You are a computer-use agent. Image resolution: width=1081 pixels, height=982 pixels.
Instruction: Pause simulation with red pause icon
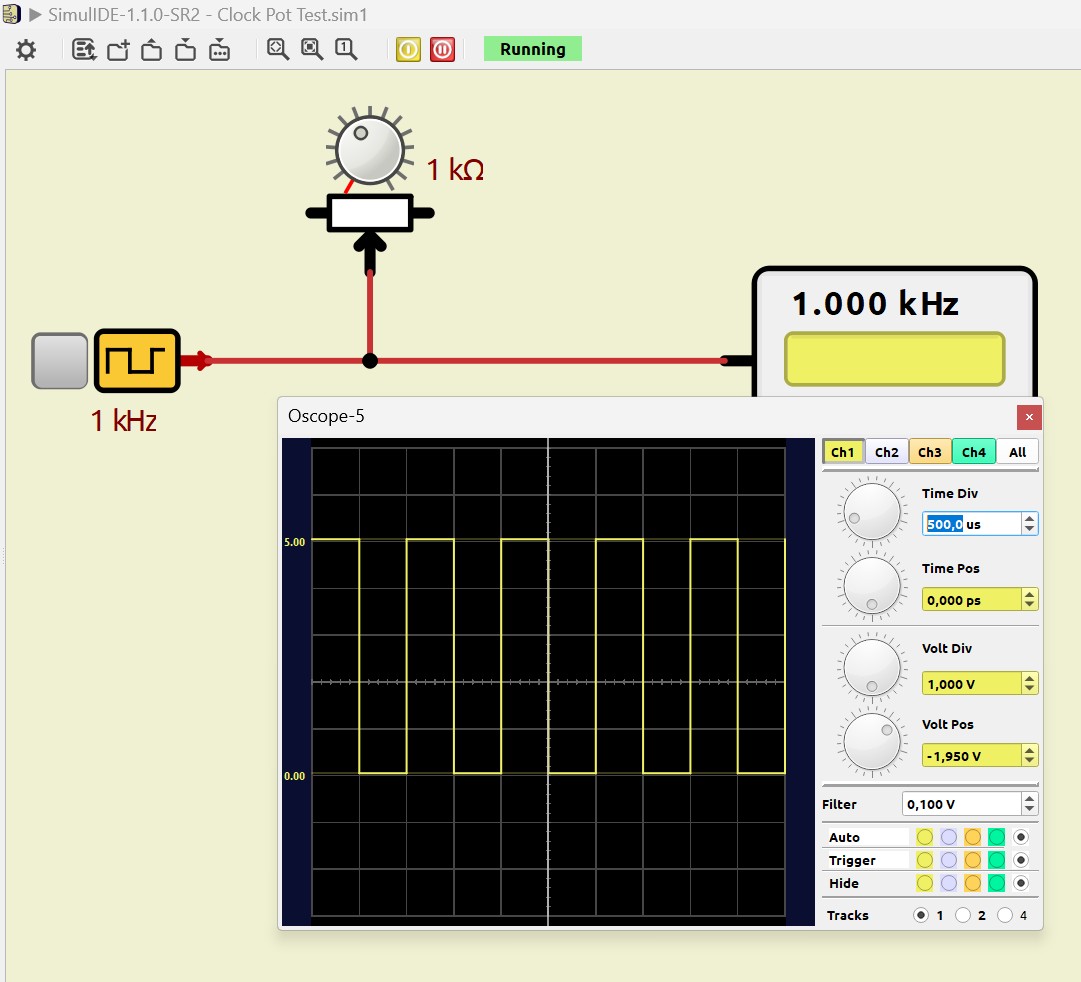(442, 50)
